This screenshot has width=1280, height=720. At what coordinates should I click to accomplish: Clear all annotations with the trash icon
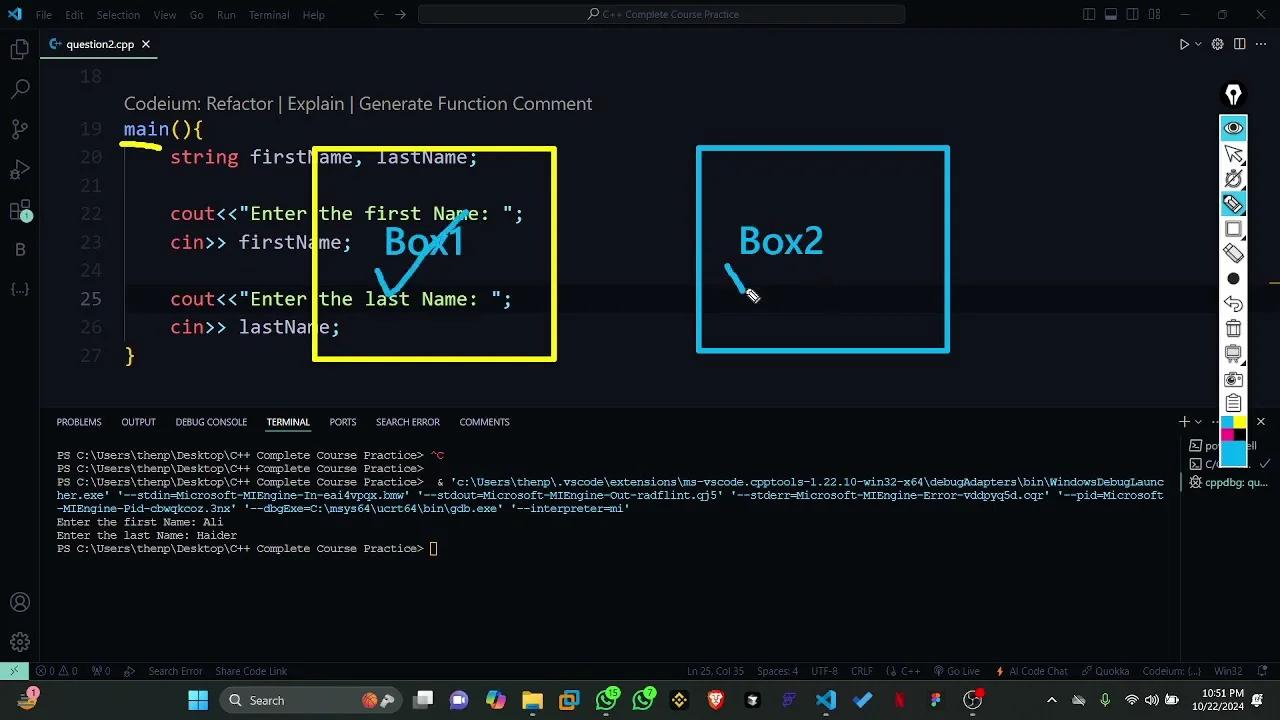(x=1233, y=328)
